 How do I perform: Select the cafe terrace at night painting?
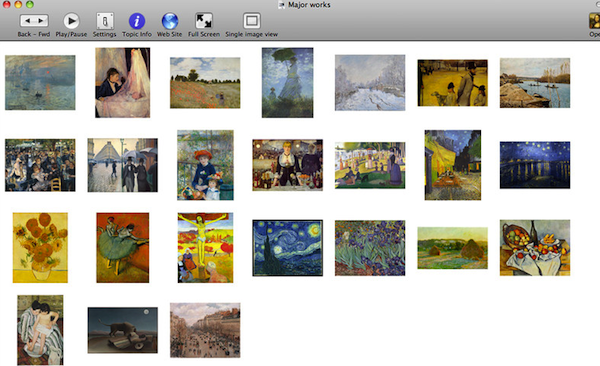[x=453, y=165]
